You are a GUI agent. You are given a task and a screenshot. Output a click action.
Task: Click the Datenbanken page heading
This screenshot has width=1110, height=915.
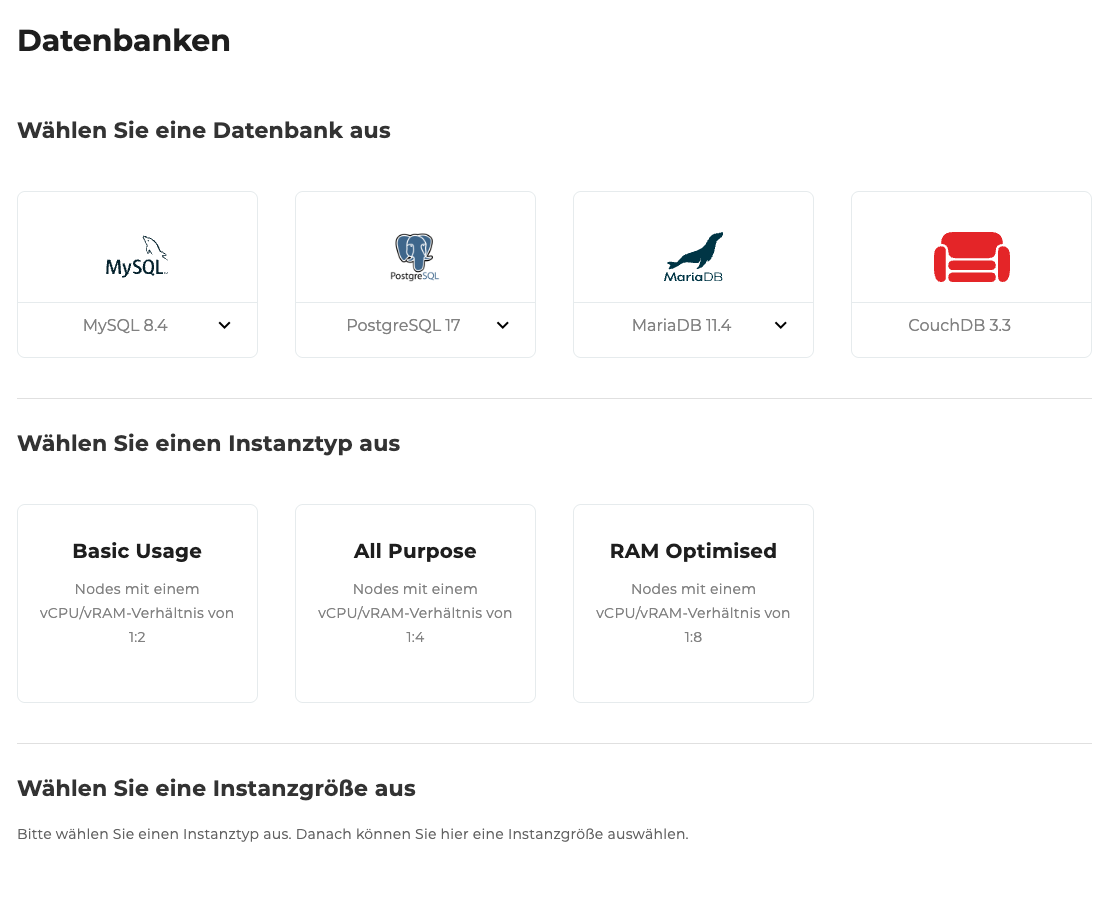point(123,41)
